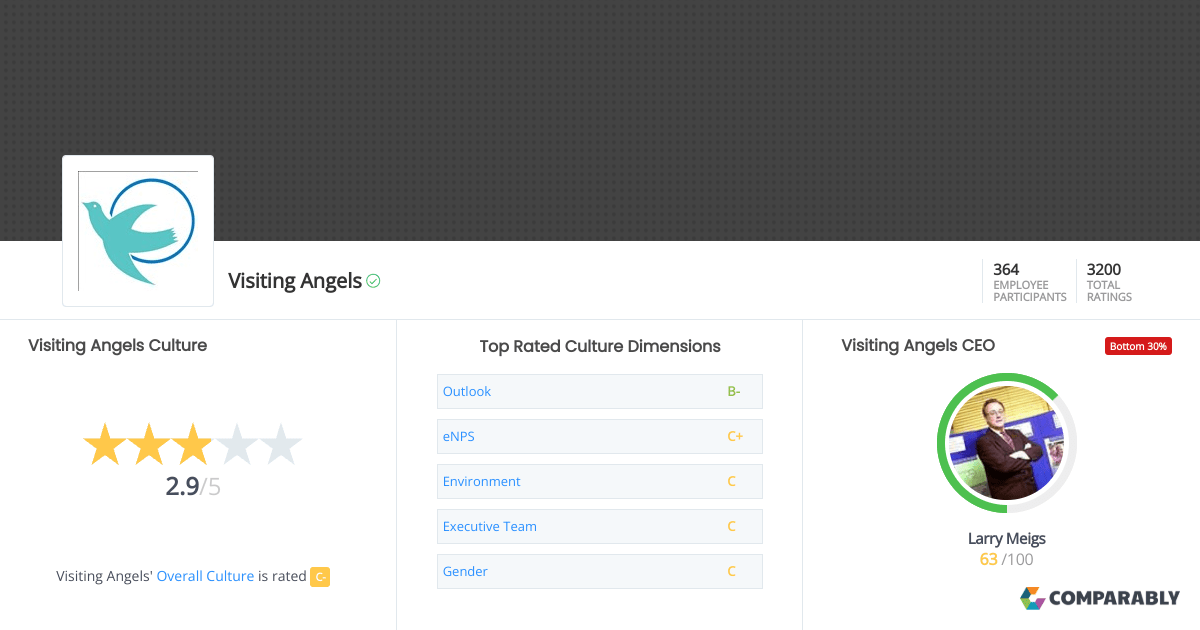The height and width of the screenshot is (630, 1200).
Task: Click the Visiting Angels dove logo
Action: coord(138,230)
